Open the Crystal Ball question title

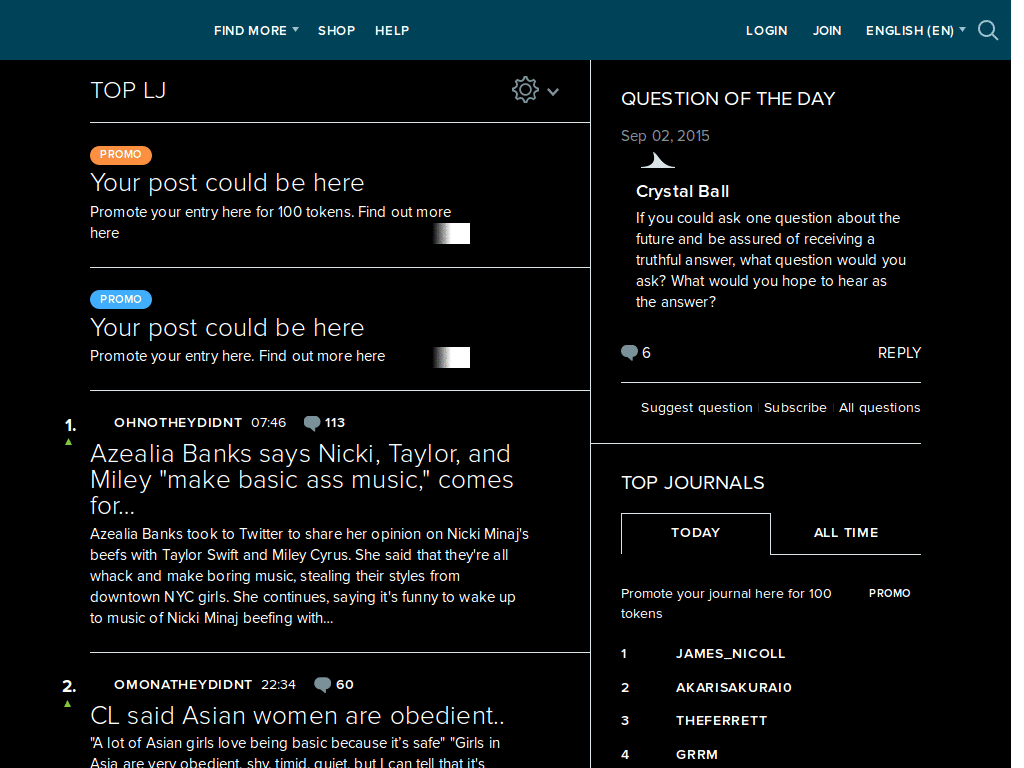point(682,191)
